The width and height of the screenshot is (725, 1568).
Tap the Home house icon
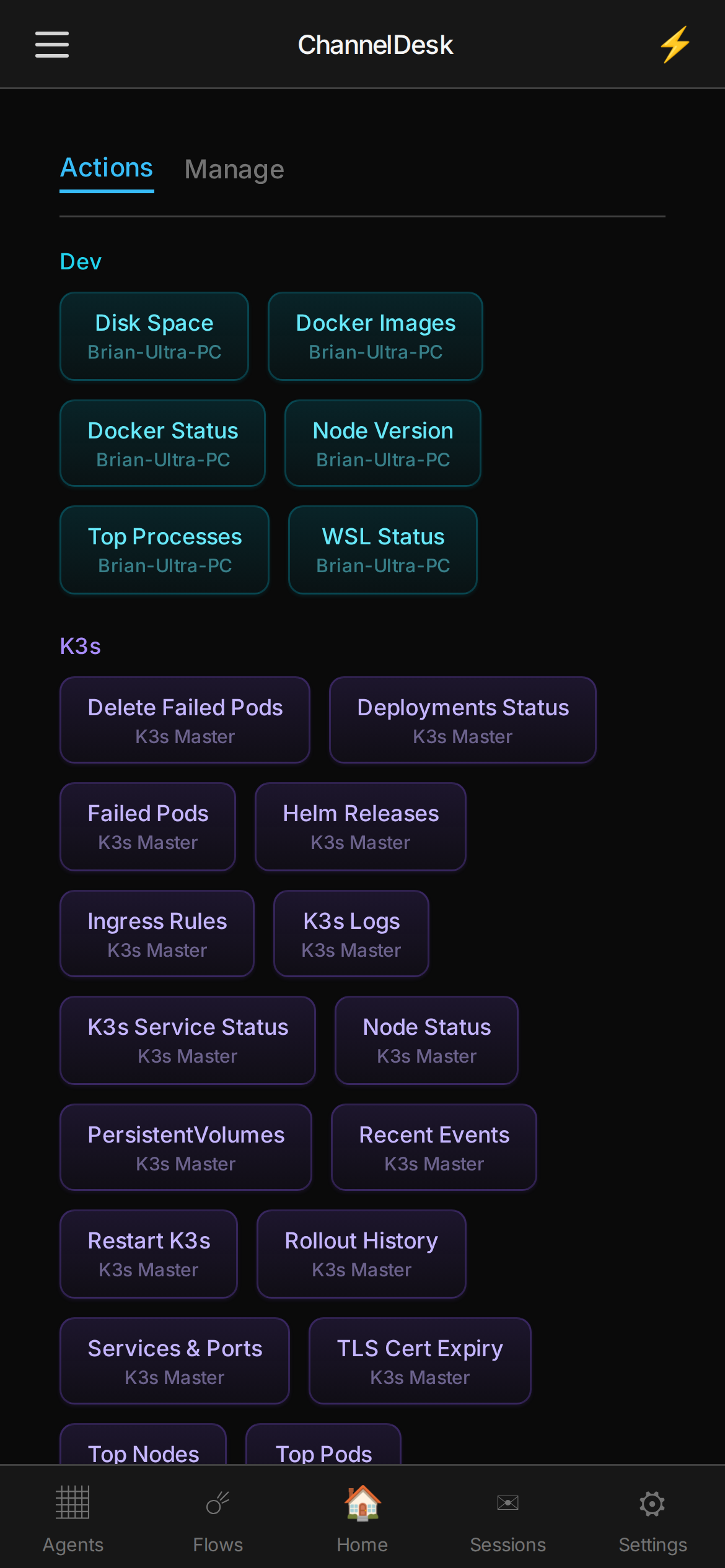(x=362, y=1502)
